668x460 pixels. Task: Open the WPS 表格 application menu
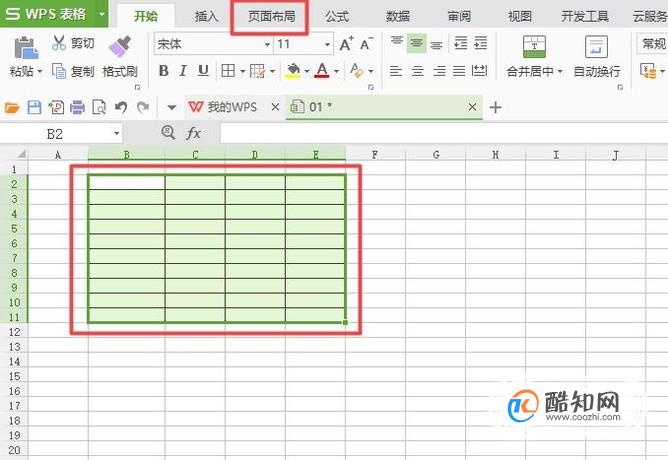coord(54,14)
